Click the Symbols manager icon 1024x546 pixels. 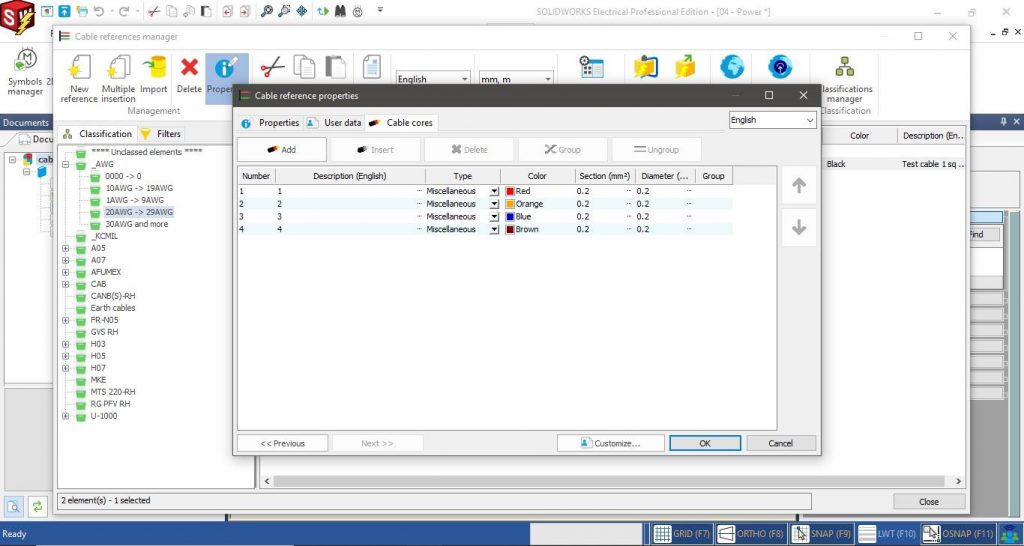pos(25,60)
